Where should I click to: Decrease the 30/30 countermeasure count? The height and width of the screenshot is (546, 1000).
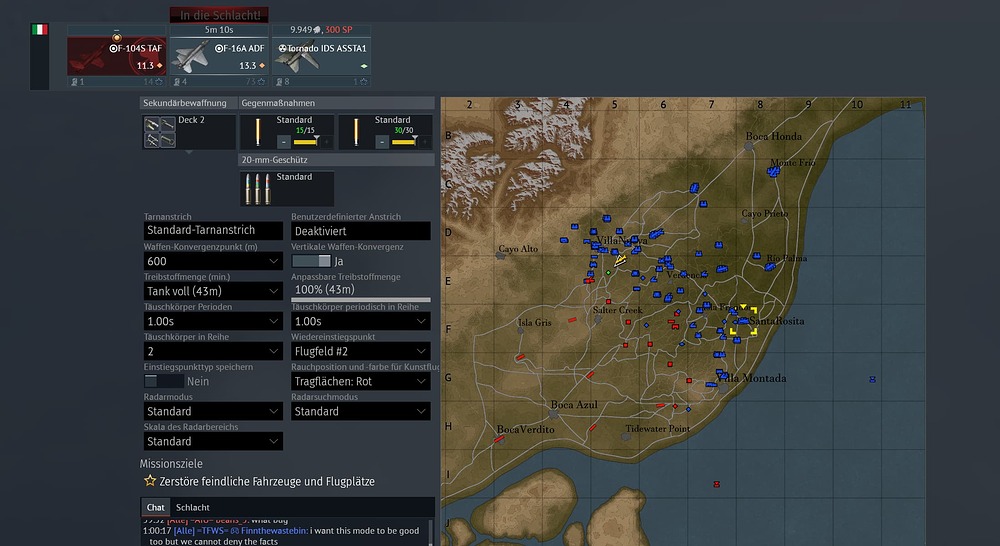coord(382,142)
